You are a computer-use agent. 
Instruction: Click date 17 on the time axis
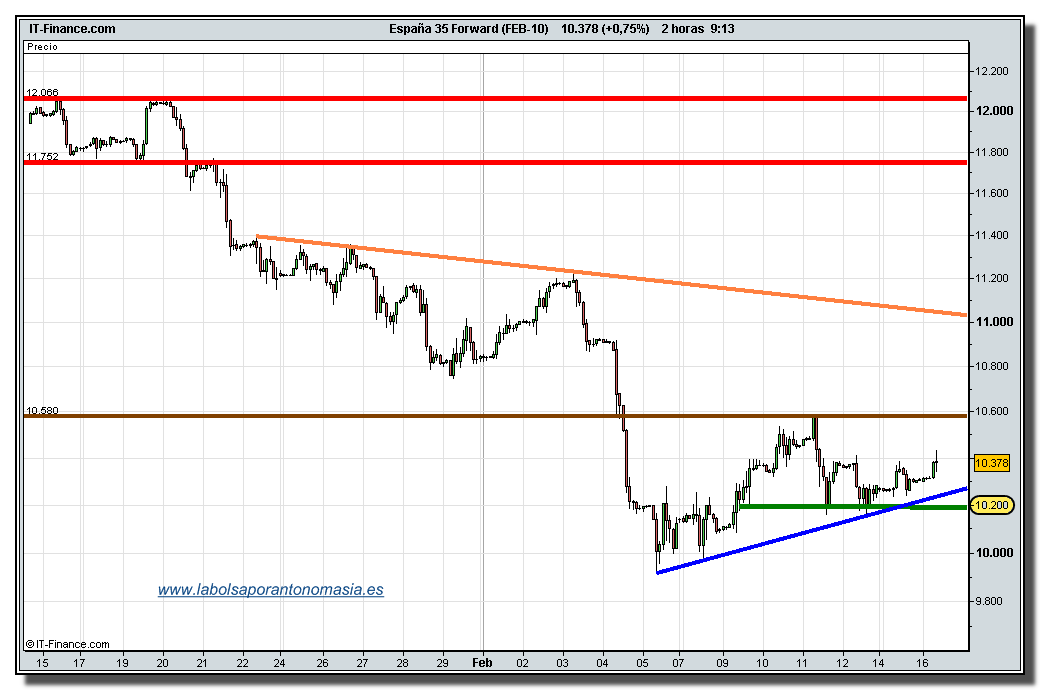(79, 662)
